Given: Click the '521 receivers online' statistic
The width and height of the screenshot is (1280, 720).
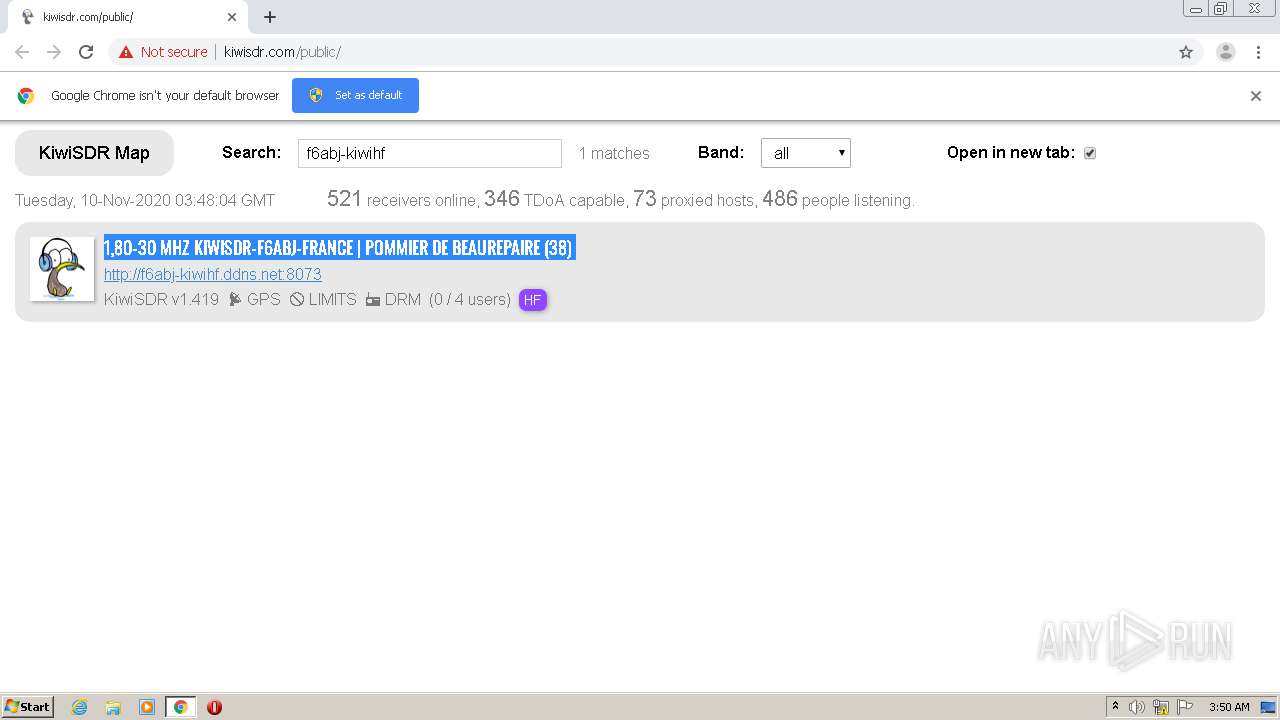Looking at the screenshot, I should click(402, 199).
